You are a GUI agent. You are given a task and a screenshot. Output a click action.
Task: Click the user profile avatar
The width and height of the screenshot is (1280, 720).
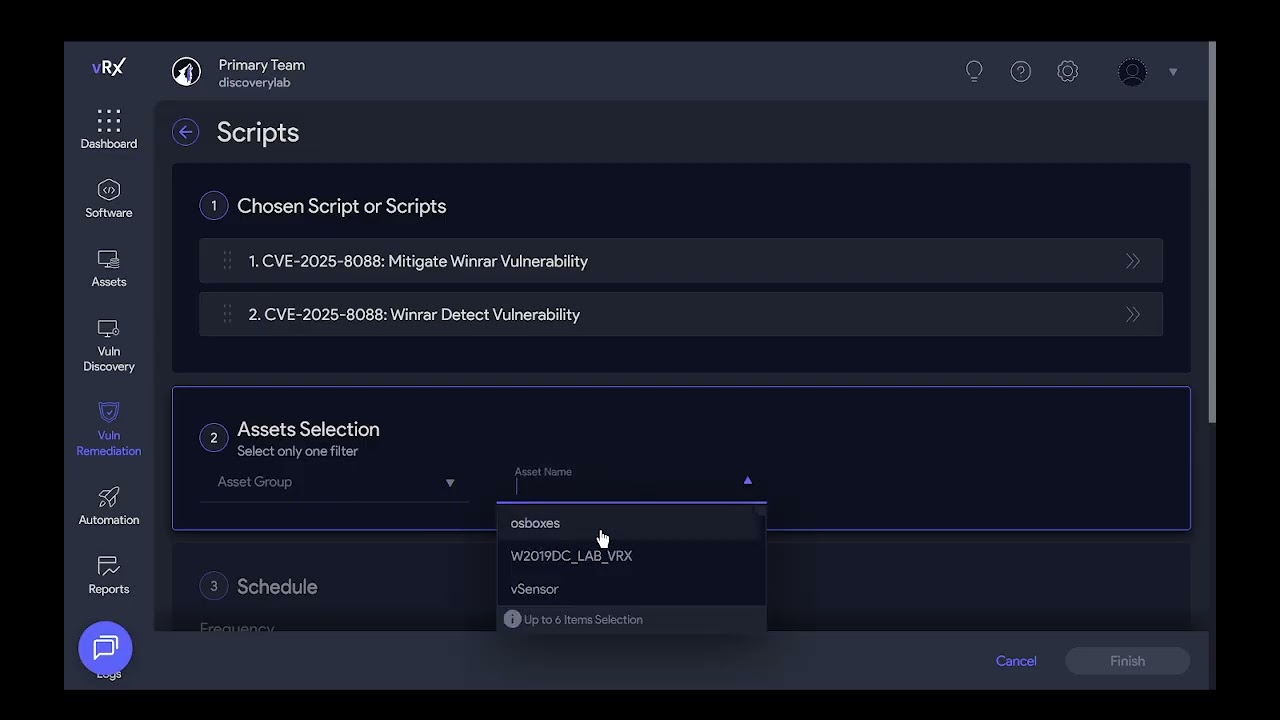(1132, 72)
